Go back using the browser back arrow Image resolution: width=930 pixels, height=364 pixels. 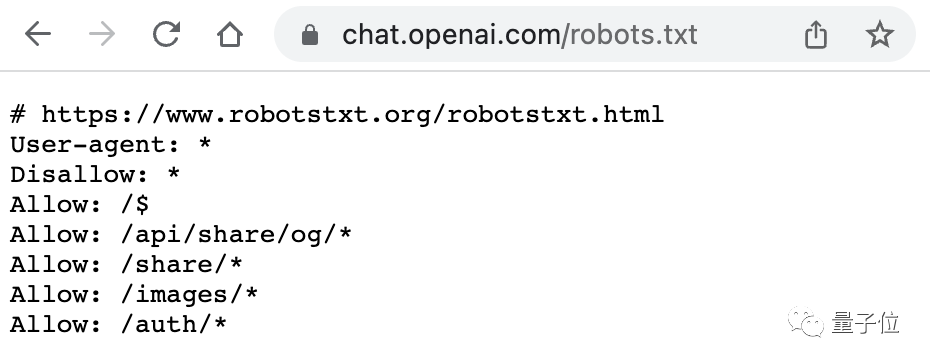(38, 34)
